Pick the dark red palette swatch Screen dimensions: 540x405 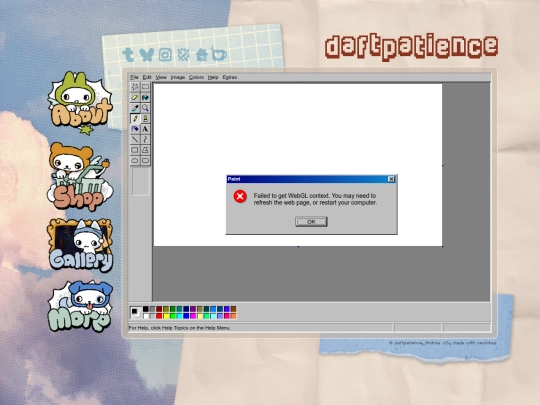(x=159, y=309)
